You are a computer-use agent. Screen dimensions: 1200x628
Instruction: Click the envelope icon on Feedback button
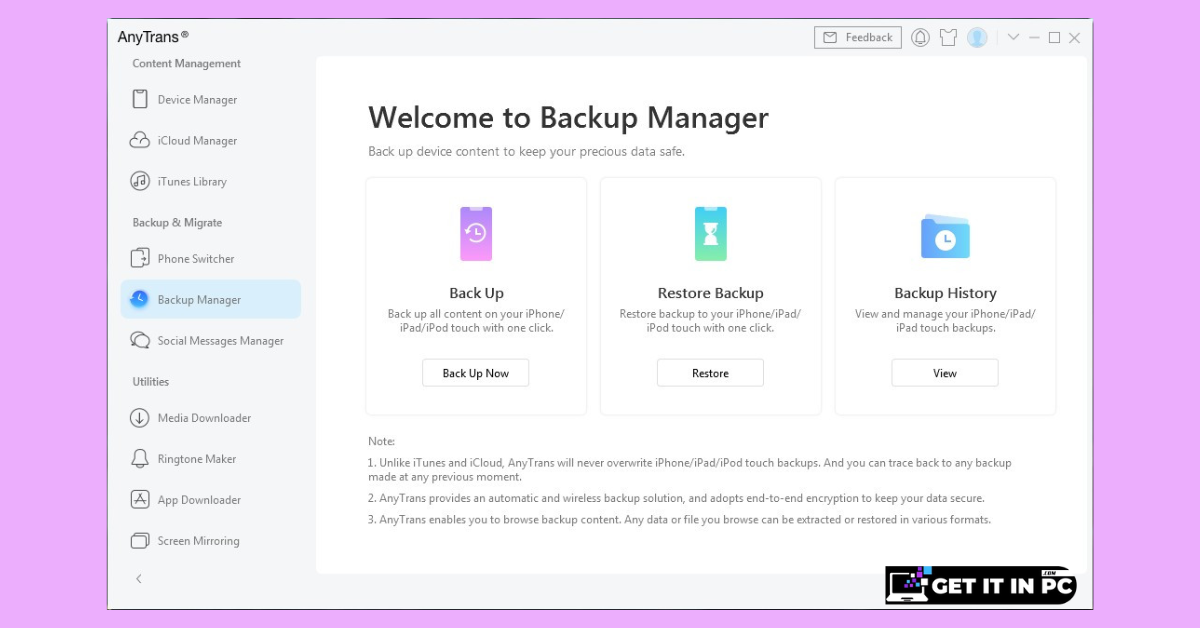coord(830,37)
